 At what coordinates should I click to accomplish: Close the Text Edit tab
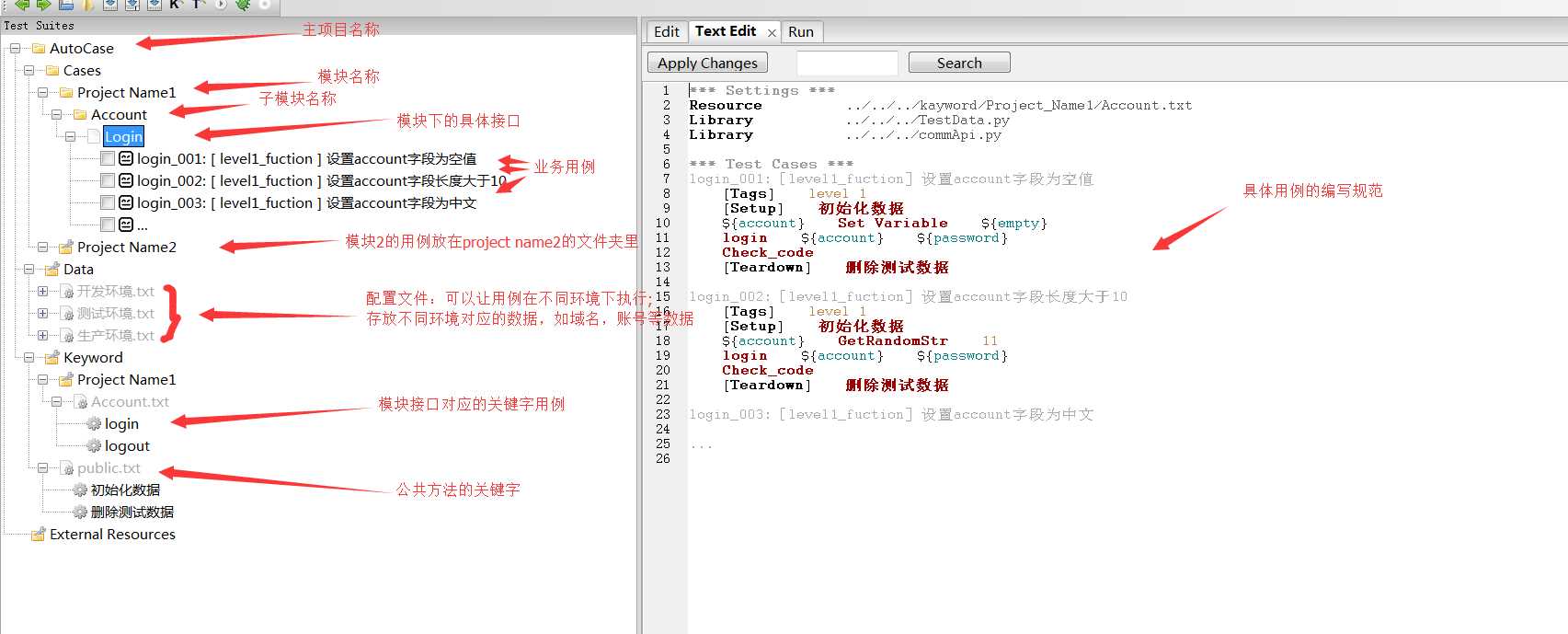click(772, 32)
